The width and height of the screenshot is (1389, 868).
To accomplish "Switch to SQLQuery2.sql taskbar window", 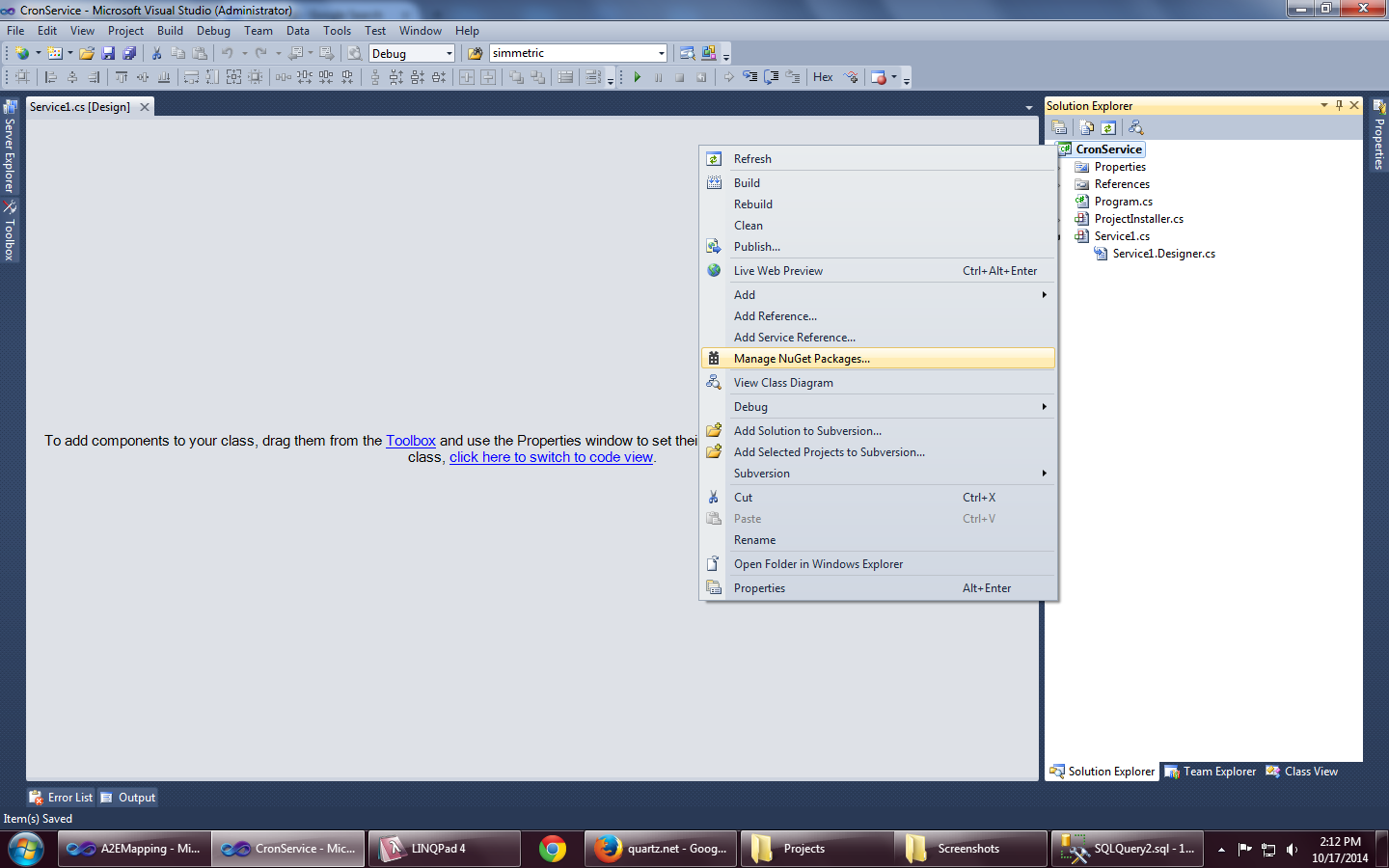I will (1129, 849).
